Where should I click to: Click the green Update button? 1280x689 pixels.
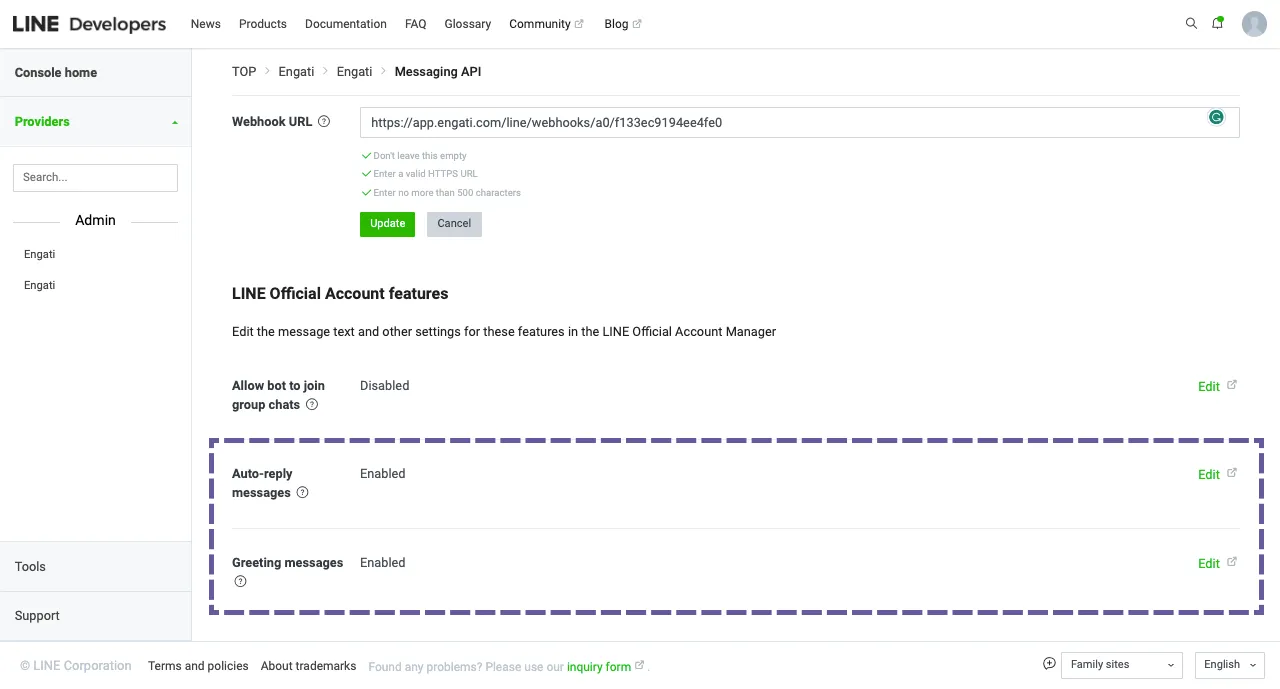pos(387,224)
